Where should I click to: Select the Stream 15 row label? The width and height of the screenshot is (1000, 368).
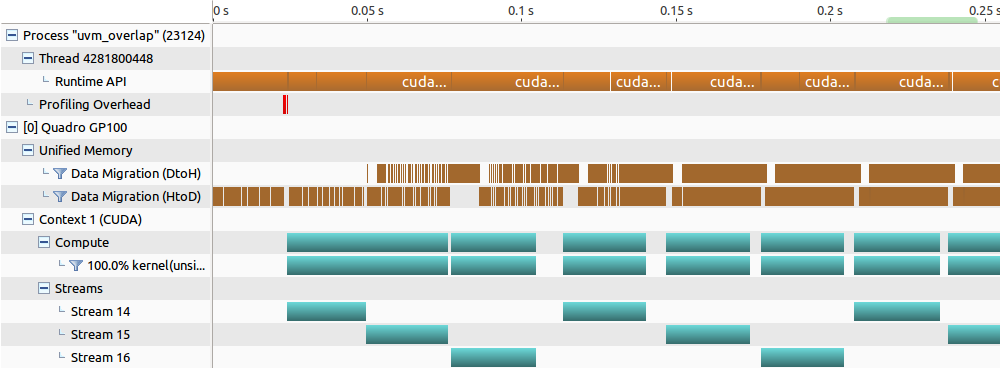click(x=101, y=334)
